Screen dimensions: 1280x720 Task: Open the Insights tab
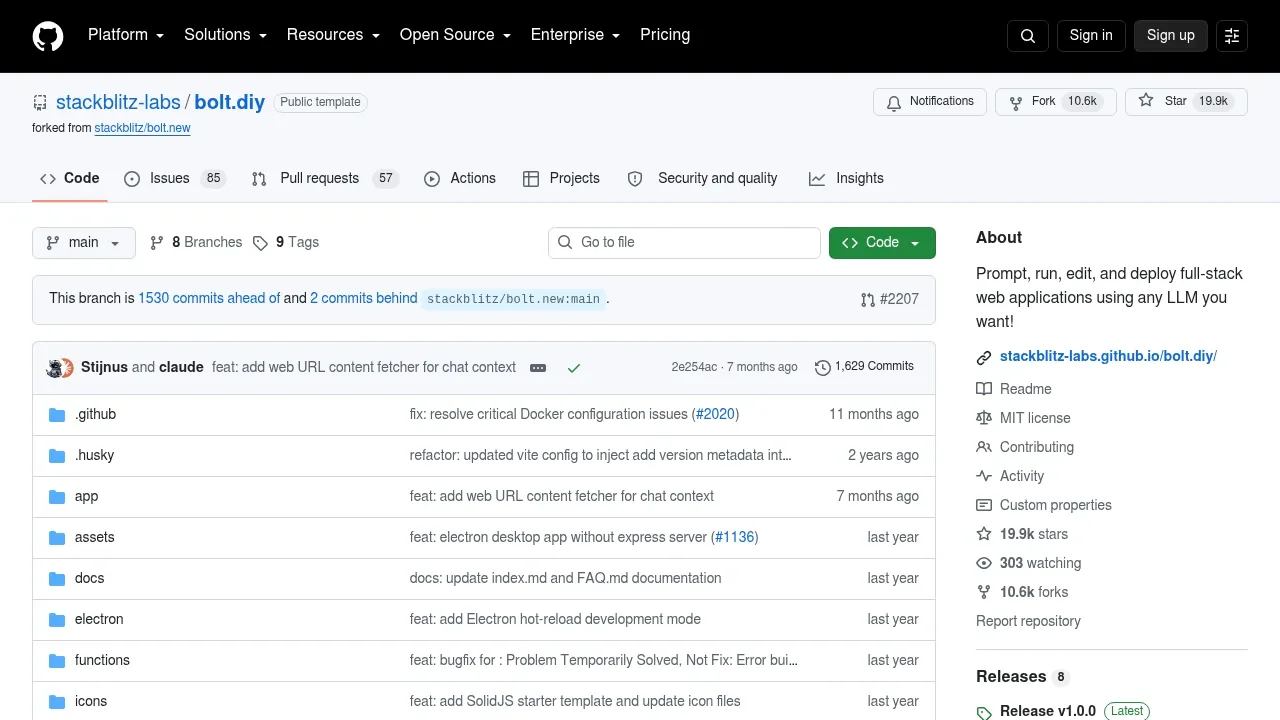tap(846, 178)
